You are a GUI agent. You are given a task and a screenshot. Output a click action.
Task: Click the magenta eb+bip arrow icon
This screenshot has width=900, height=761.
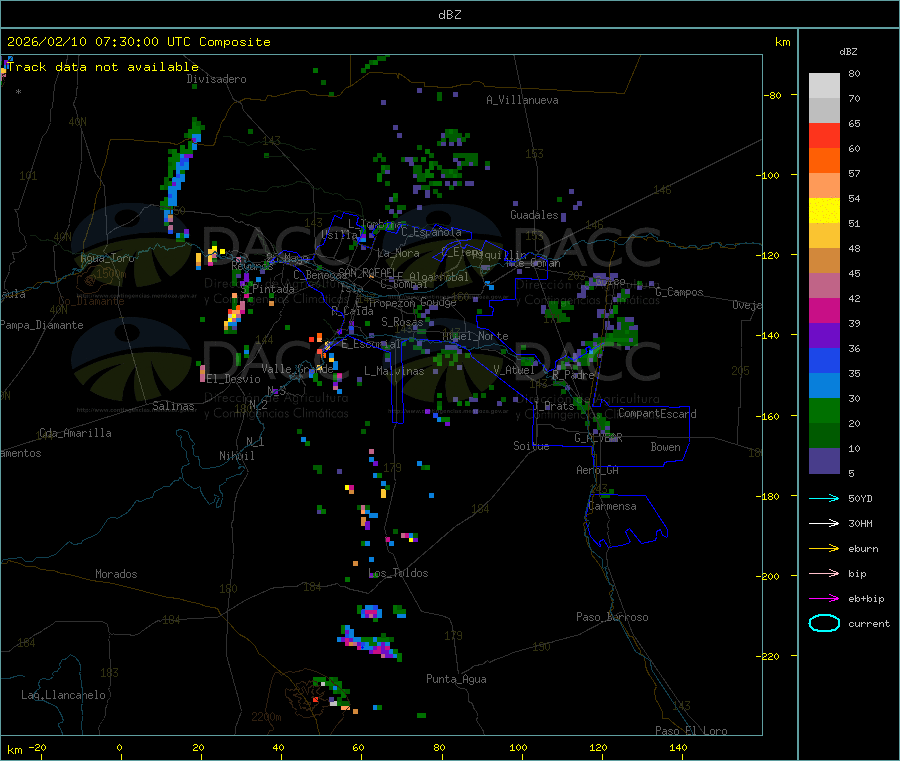824,598
